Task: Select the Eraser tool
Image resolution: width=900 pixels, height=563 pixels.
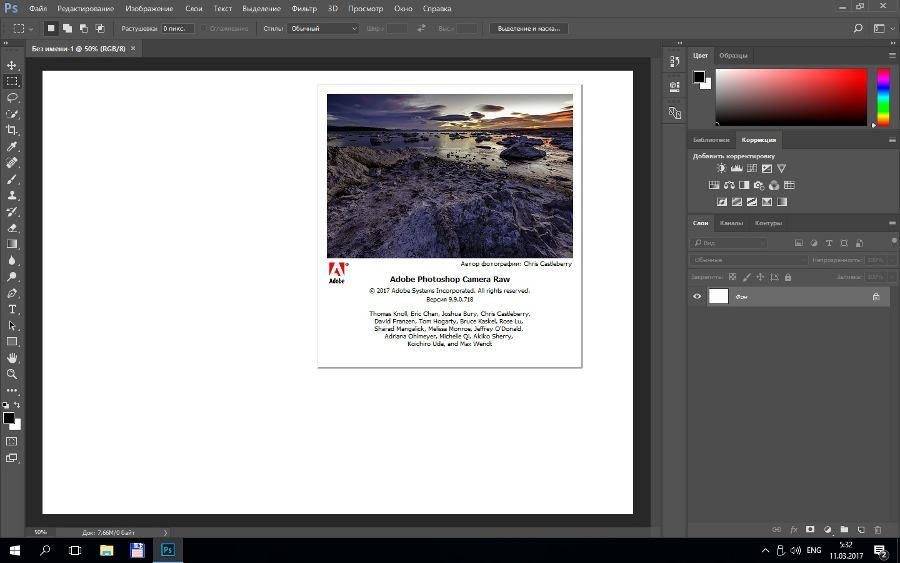Action: pos(11,228)
